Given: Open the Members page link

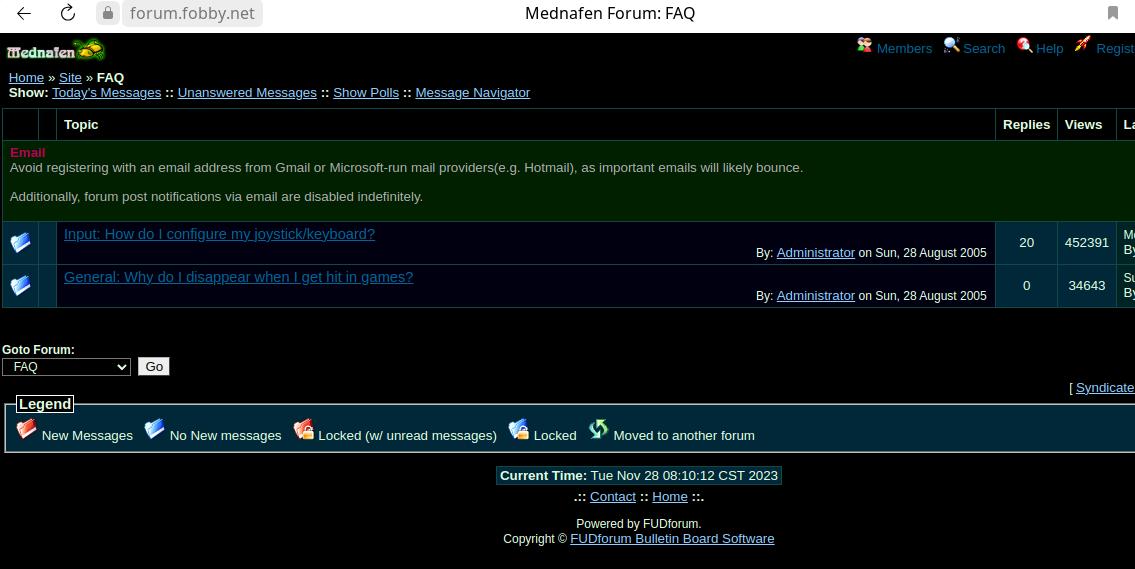Looking at the screenshot, I should (x=904, y=49).
